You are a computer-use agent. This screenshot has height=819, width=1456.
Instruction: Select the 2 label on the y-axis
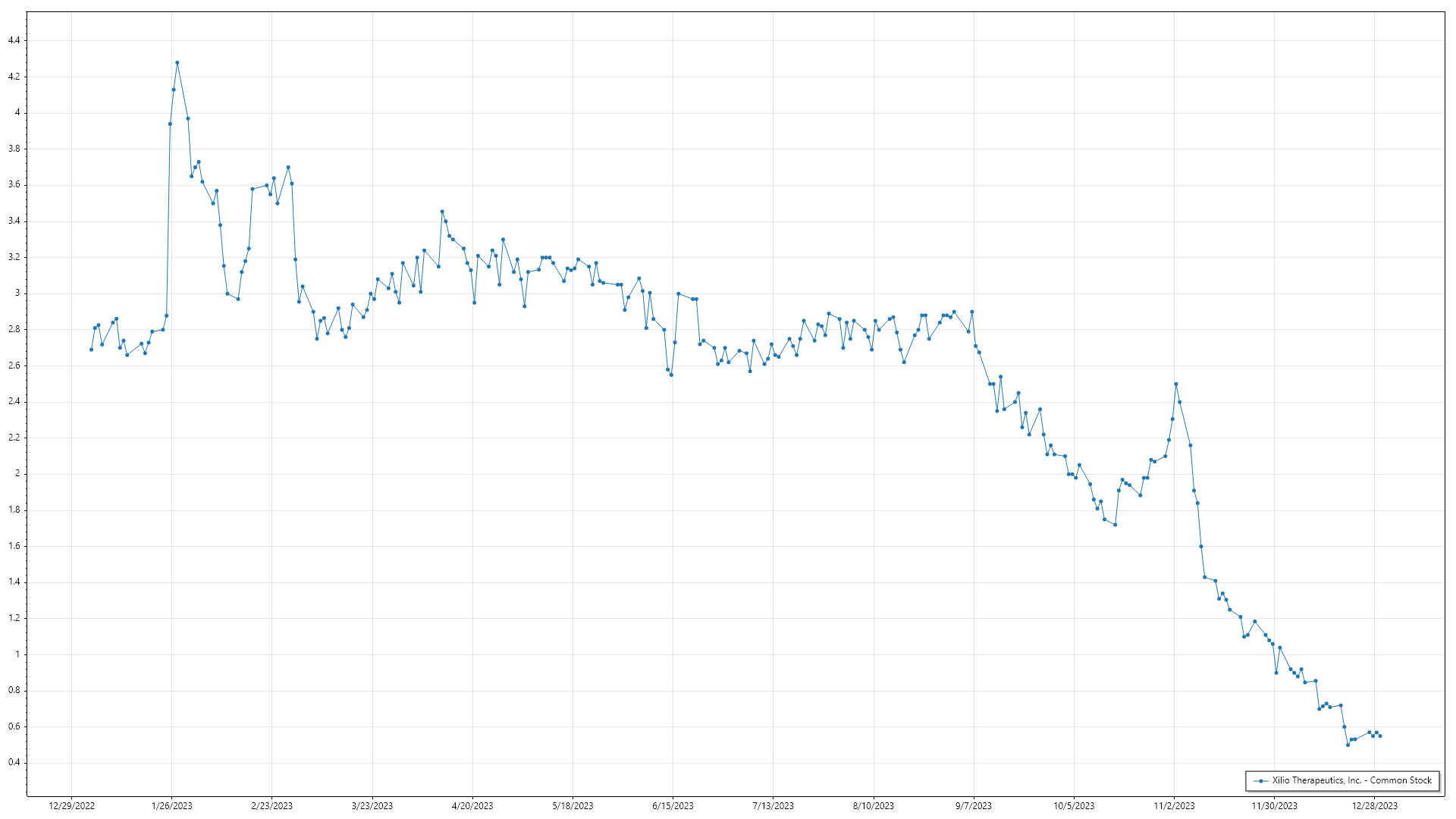click(x=17, y=474)
